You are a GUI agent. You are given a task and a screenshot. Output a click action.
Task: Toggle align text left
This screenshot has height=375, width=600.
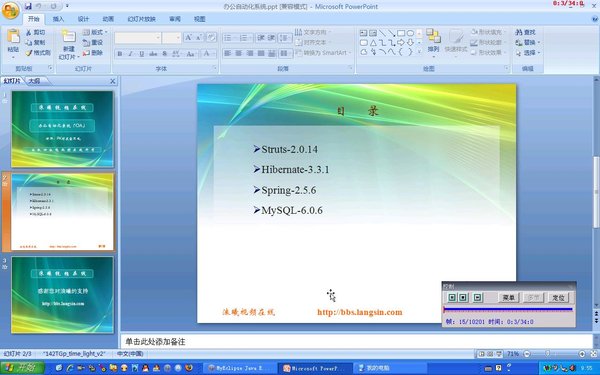[227, 53]
